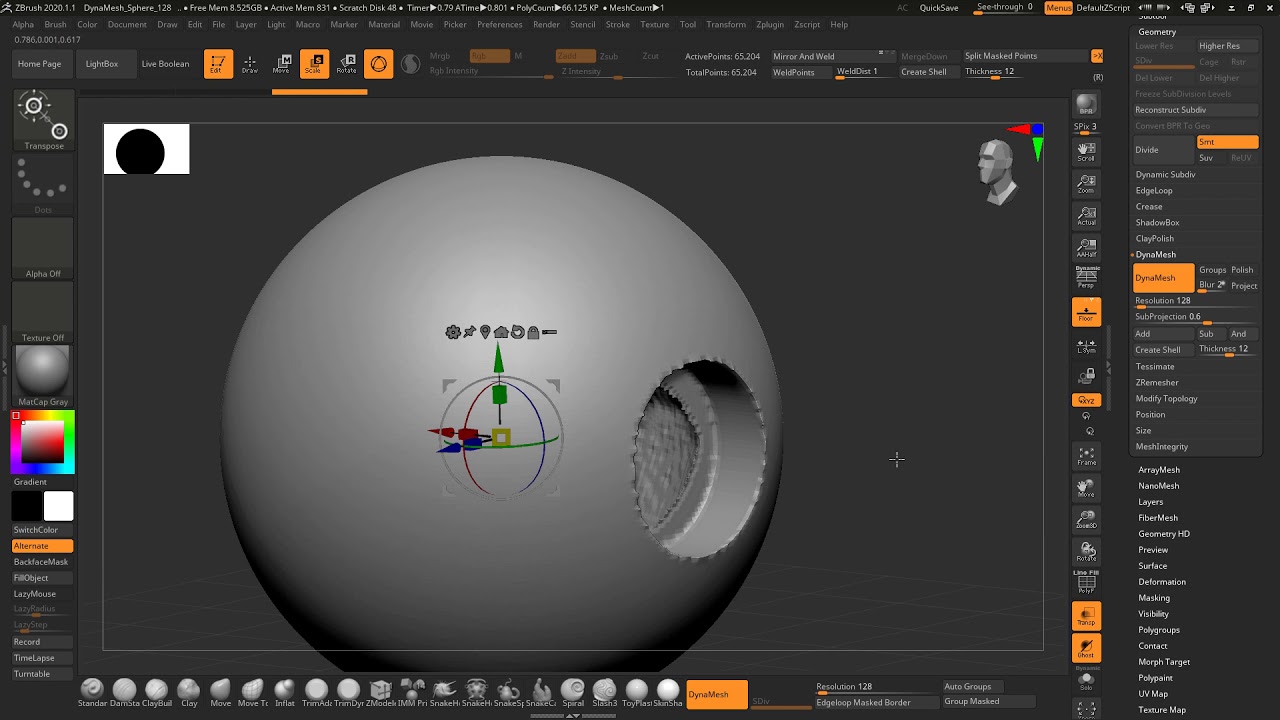1280x720 pixels.
Task: Click the camera head orientation icon
Action: (996, 172)
